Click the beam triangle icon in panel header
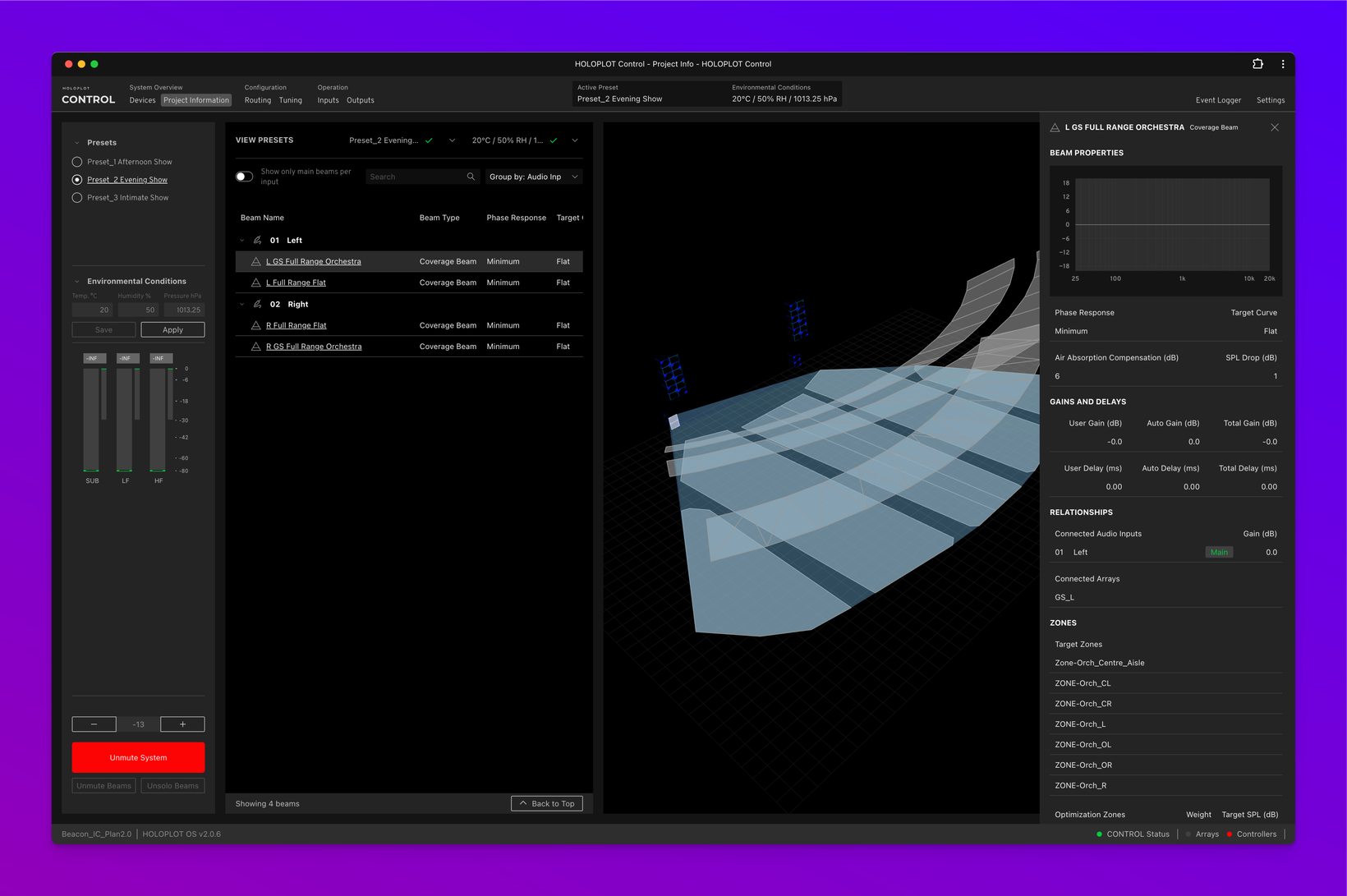This screenshot has height=896, width=1347. (x=1055, y=127)
